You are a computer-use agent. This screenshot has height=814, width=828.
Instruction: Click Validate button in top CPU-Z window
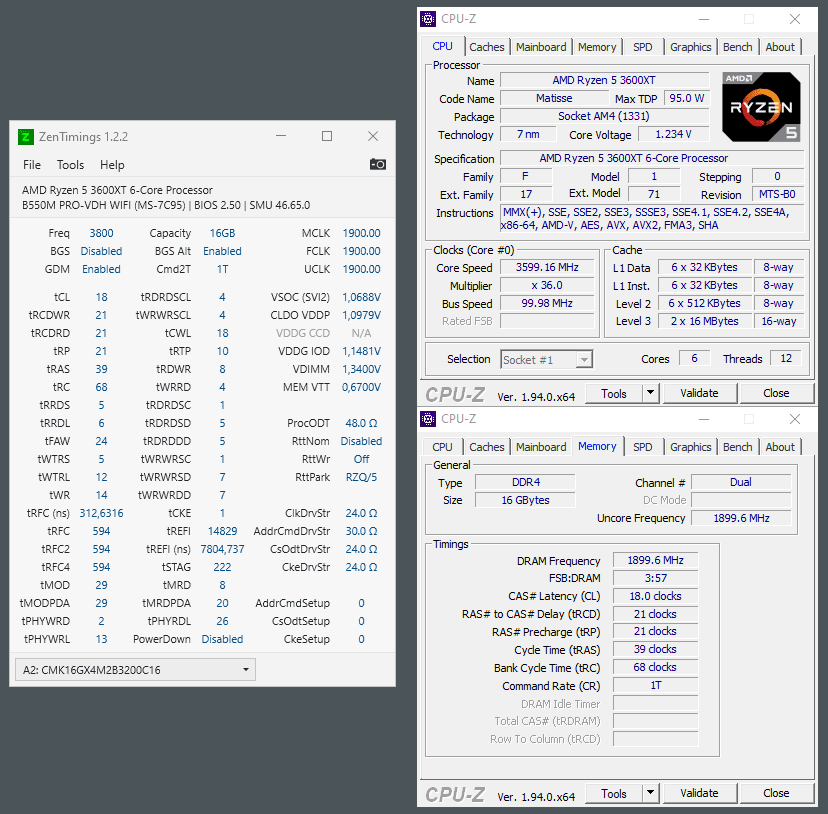point(699,393)
